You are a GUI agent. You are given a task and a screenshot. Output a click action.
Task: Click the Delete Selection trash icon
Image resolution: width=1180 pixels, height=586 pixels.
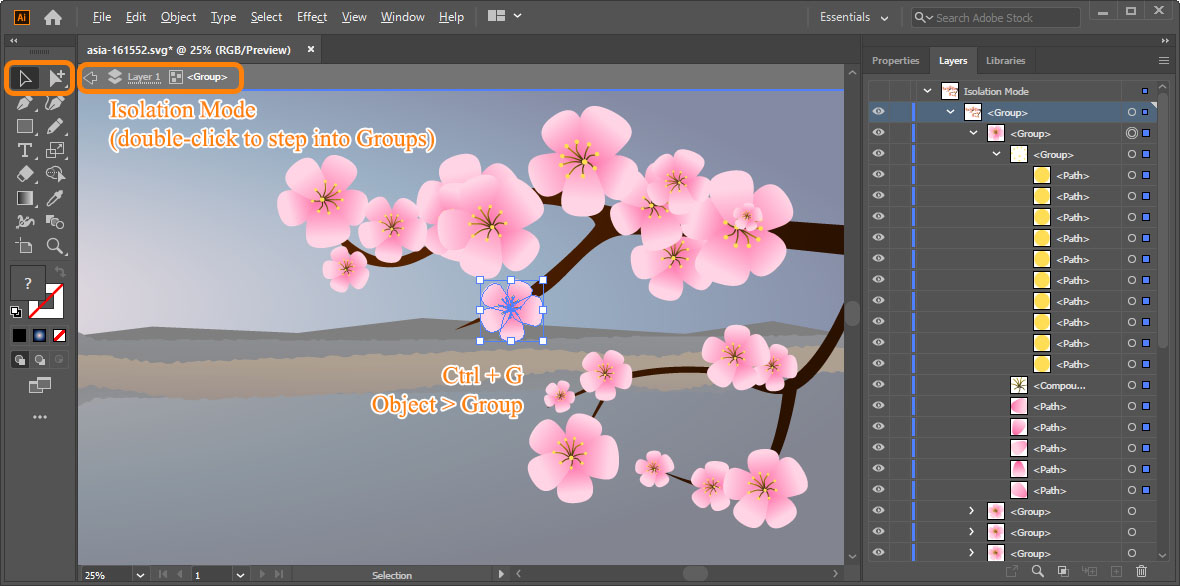point(1142,571)
